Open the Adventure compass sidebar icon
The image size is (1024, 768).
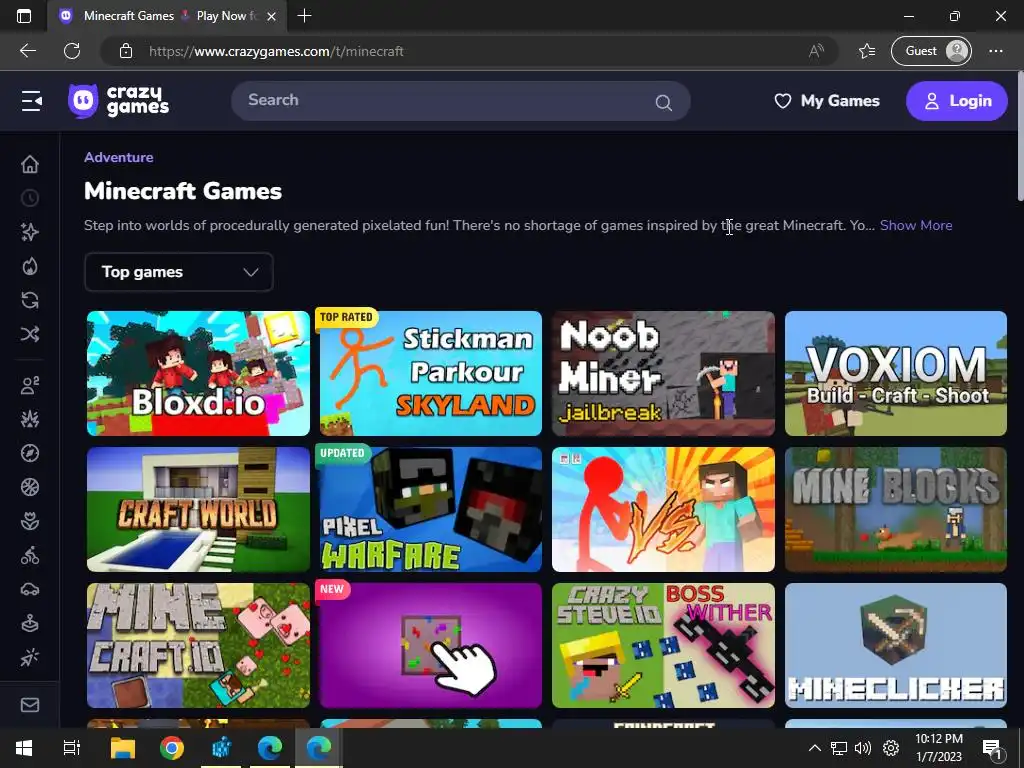(30, 453)
